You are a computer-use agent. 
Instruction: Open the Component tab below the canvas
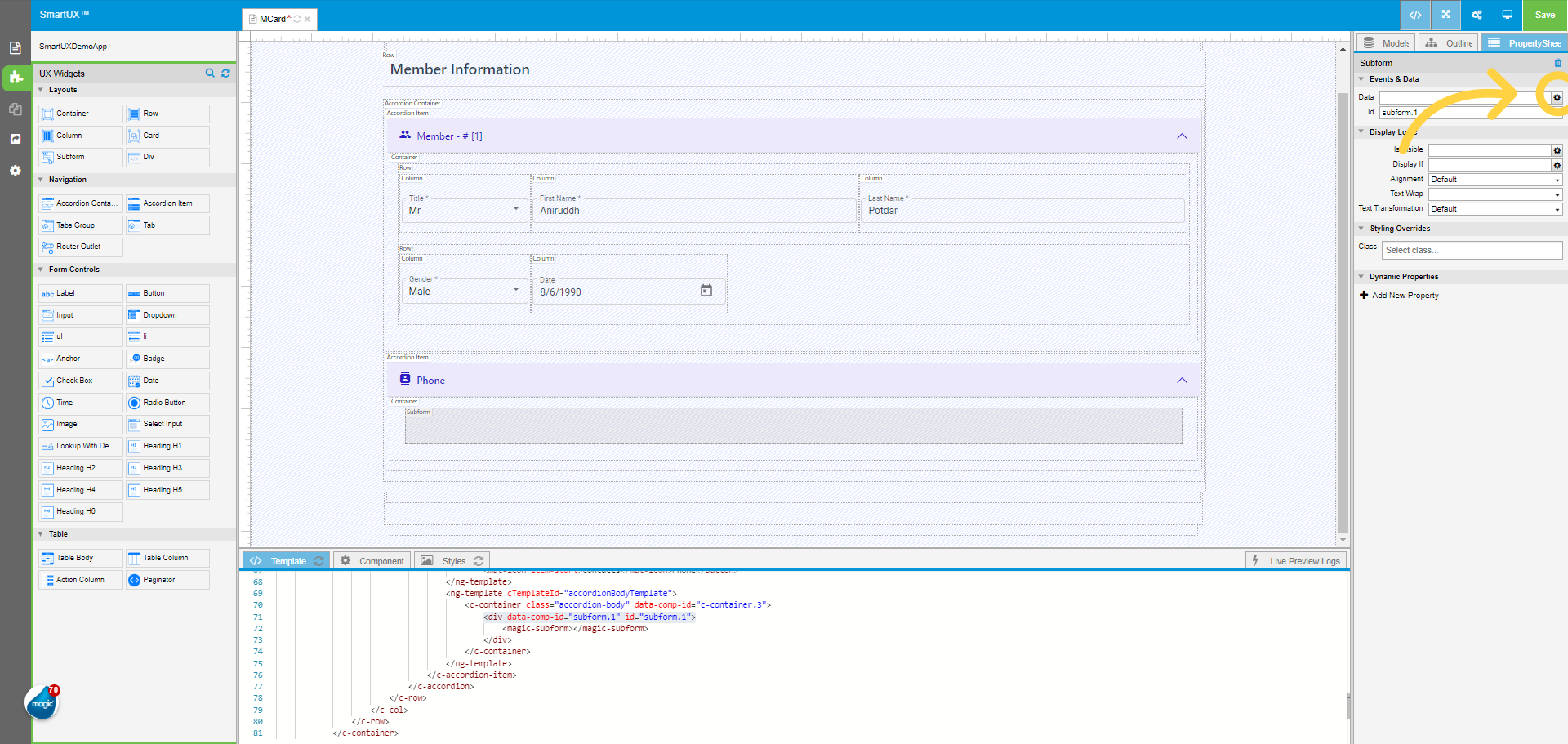click(x=372, y=560)
